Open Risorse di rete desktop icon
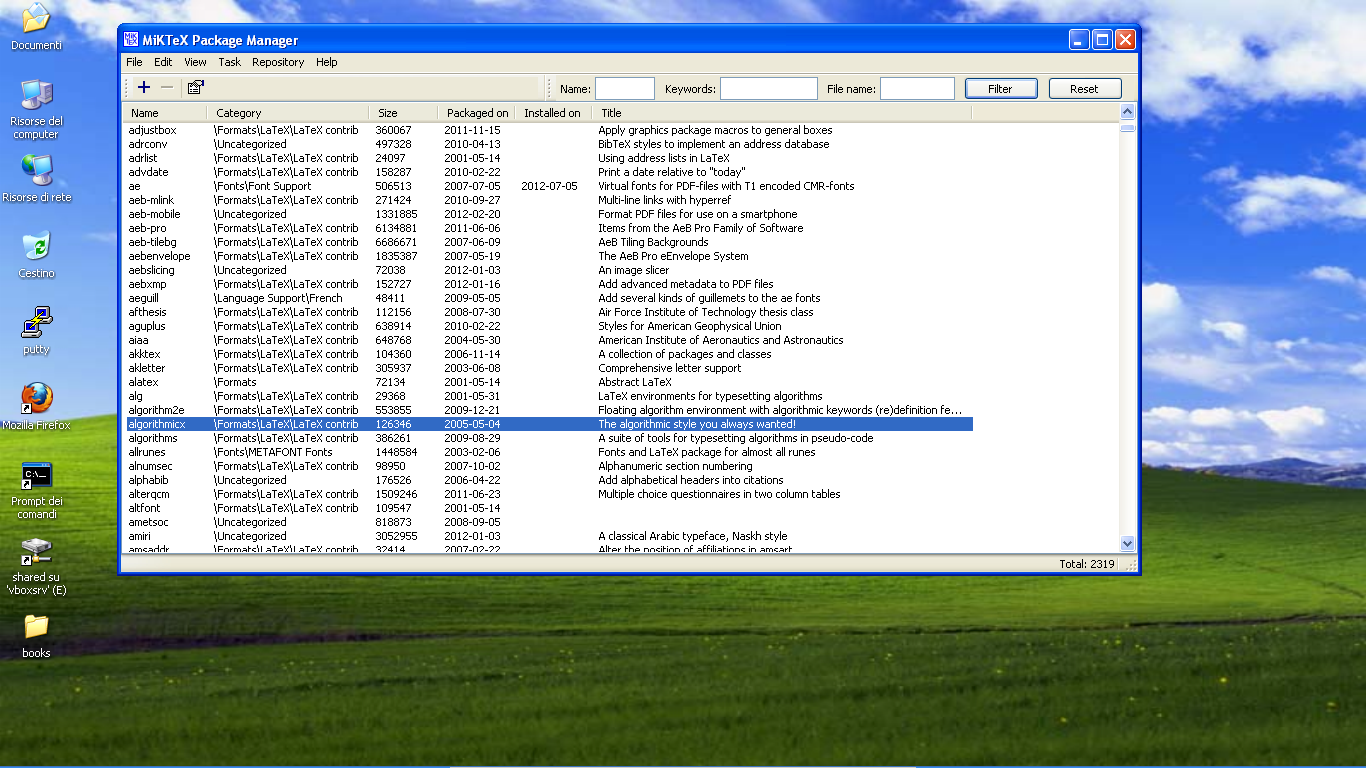This screenshot has height=768, width=1366. pos(36,178)
